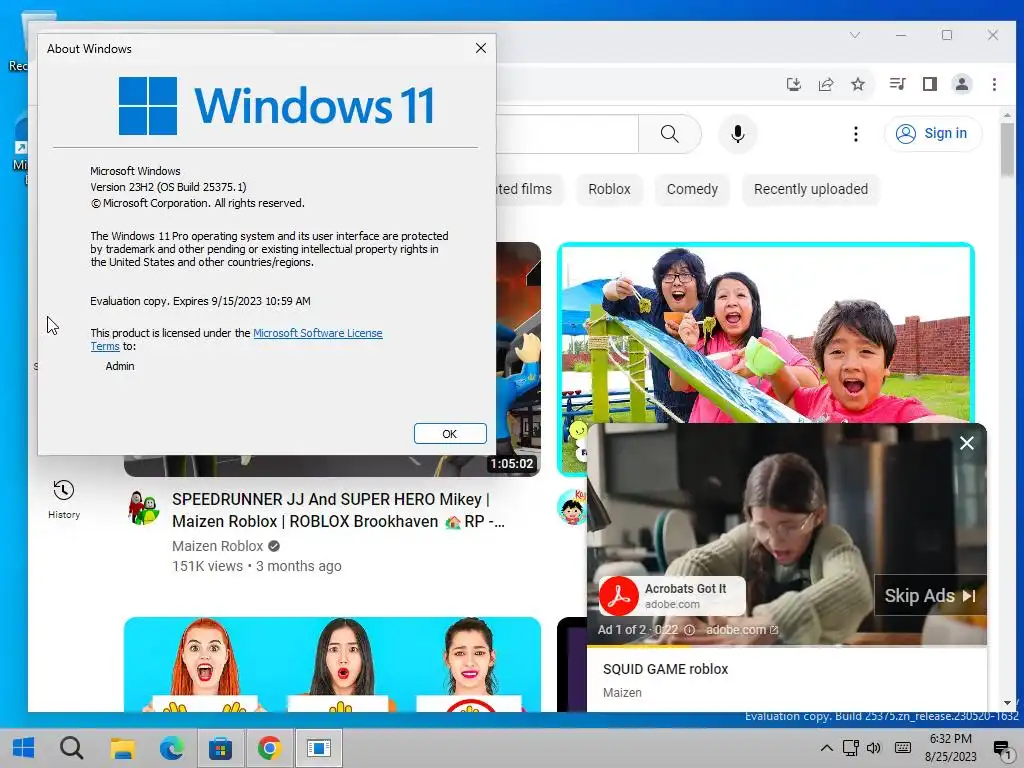Activate voice search microphone on YouTube
Viewport: 1024px width, 768px height.
(x=738, y=134)
